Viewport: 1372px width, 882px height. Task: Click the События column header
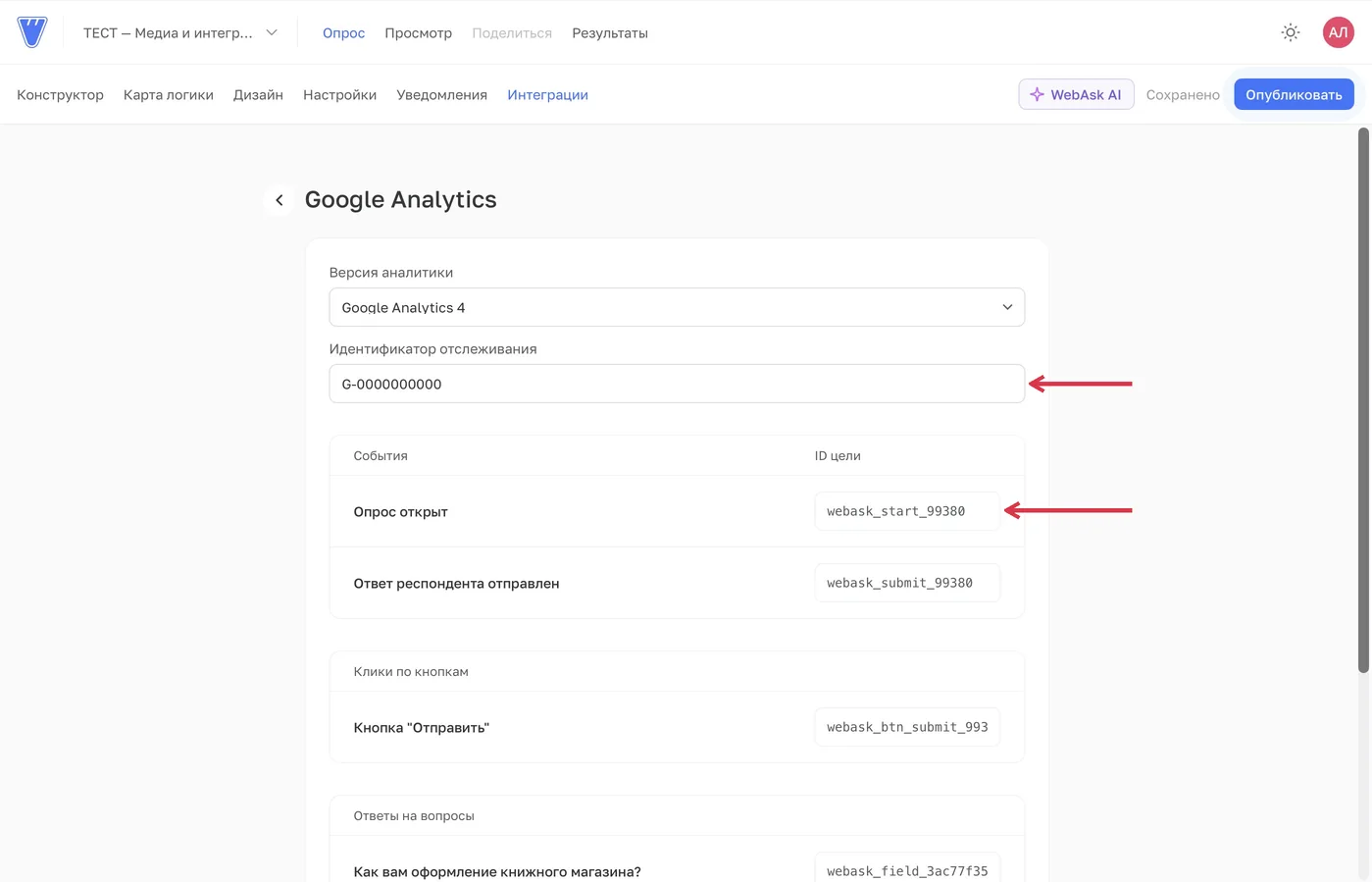coord(381,456)
